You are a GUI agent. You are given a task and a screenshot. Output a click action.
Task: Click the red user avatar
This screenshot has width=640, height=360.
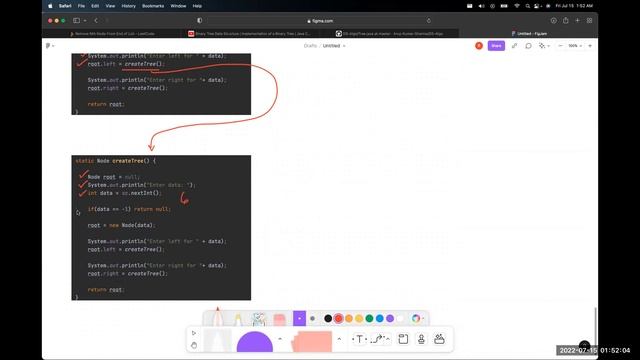[479, 46]
